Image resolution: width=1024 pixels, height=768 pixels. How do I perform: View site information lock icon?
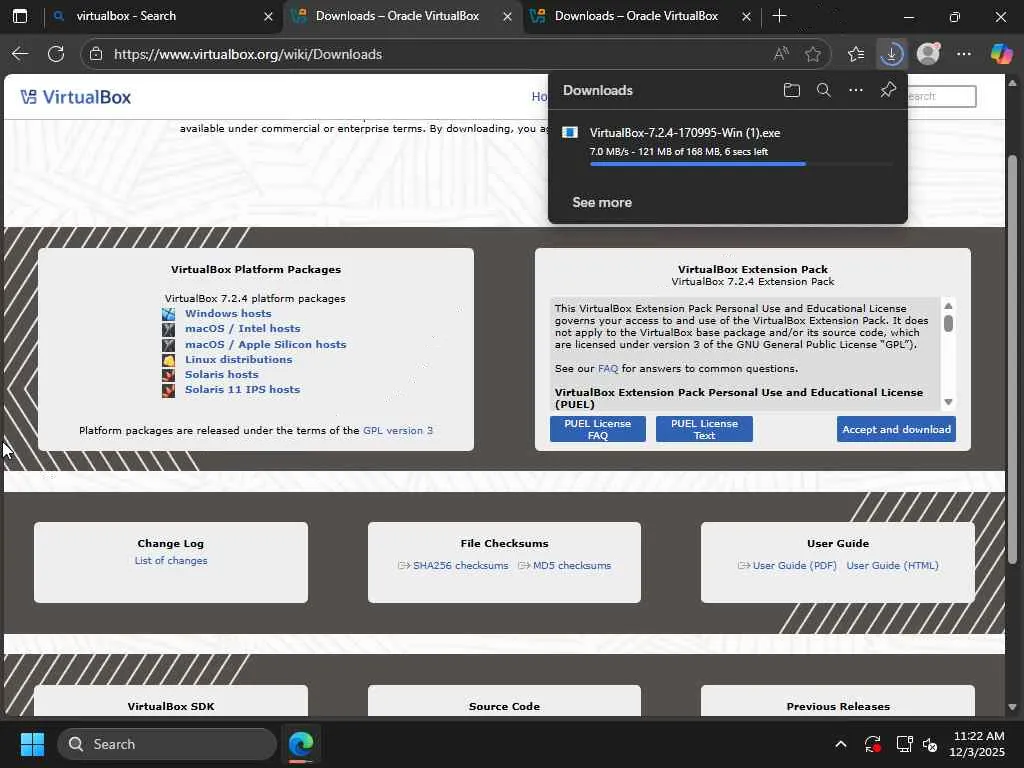click(x=96, y=54)
